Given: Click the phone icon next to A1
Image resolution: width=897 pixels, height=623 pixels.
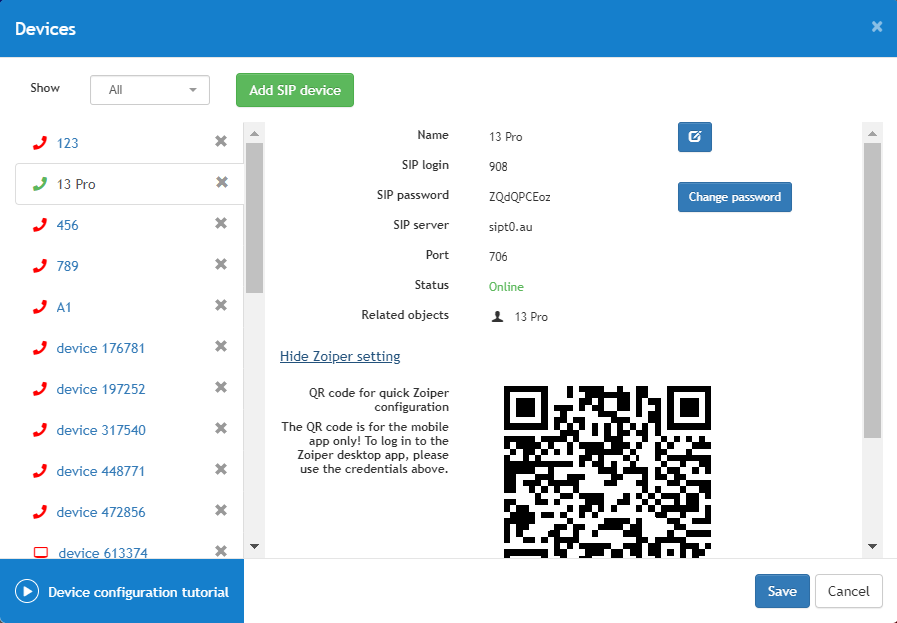Looking at the screenshot, I should point(39,307).
